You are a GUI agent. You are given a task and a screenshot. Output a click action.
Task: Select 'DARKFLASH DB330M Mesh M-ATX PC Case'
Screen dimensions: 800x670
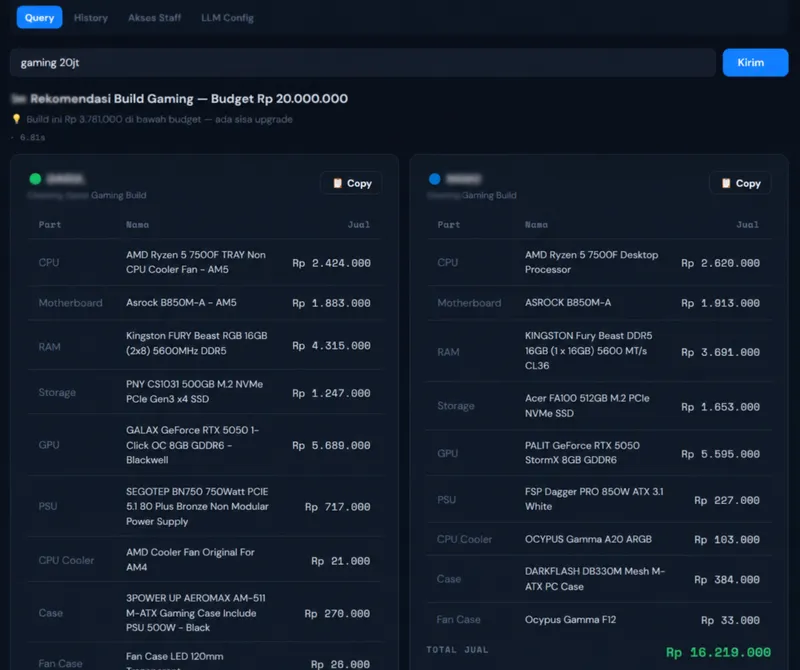tap(595, 579)
